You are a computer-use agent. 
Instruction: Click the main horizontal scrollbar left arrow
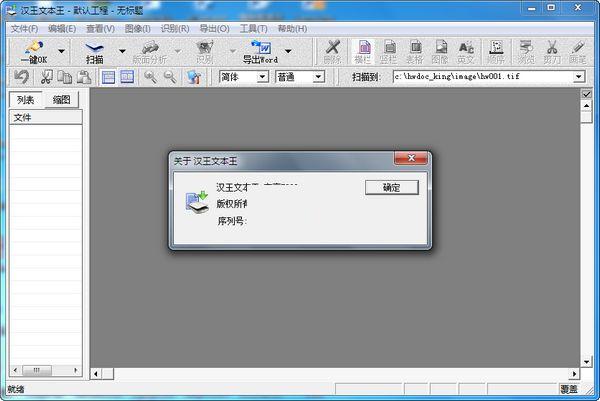click(x=96, y=374)
